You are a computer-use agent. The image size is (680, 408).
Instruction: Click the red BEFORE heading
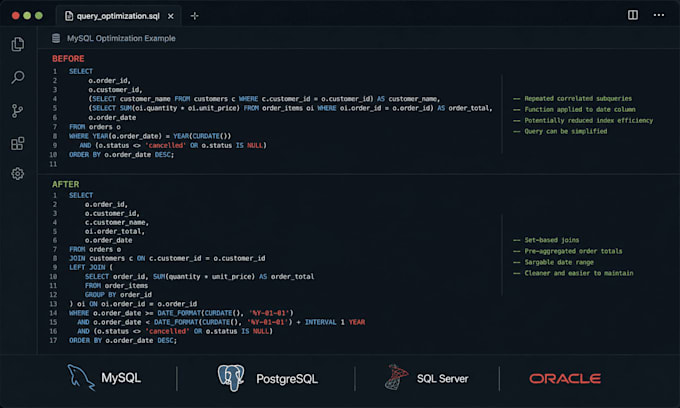tap(68, 59)
